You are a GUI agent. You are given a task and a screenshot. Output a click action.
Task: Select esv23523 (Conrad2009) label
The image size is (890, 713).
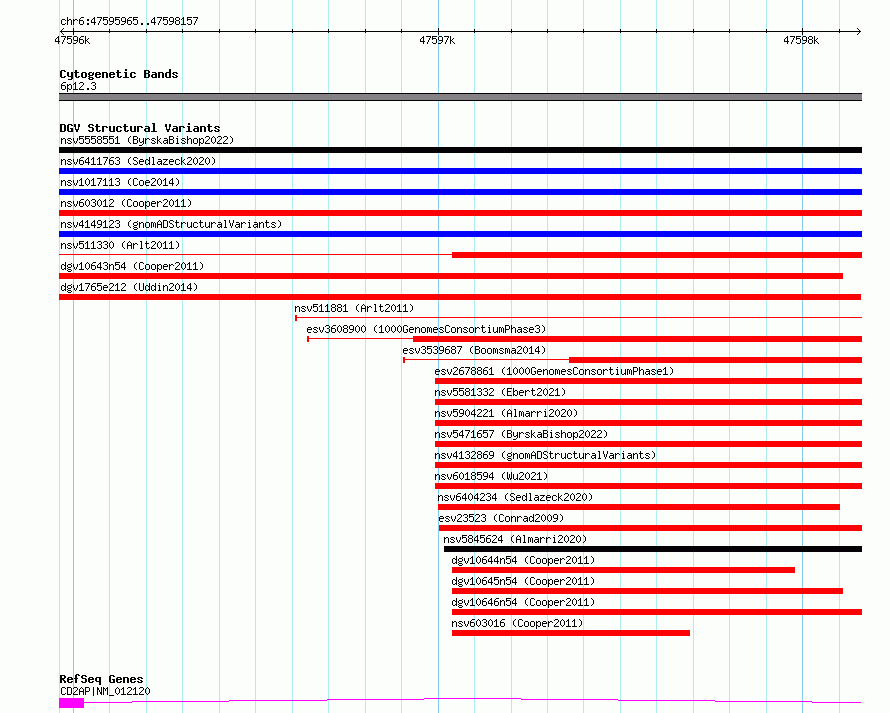coord(501,518)
